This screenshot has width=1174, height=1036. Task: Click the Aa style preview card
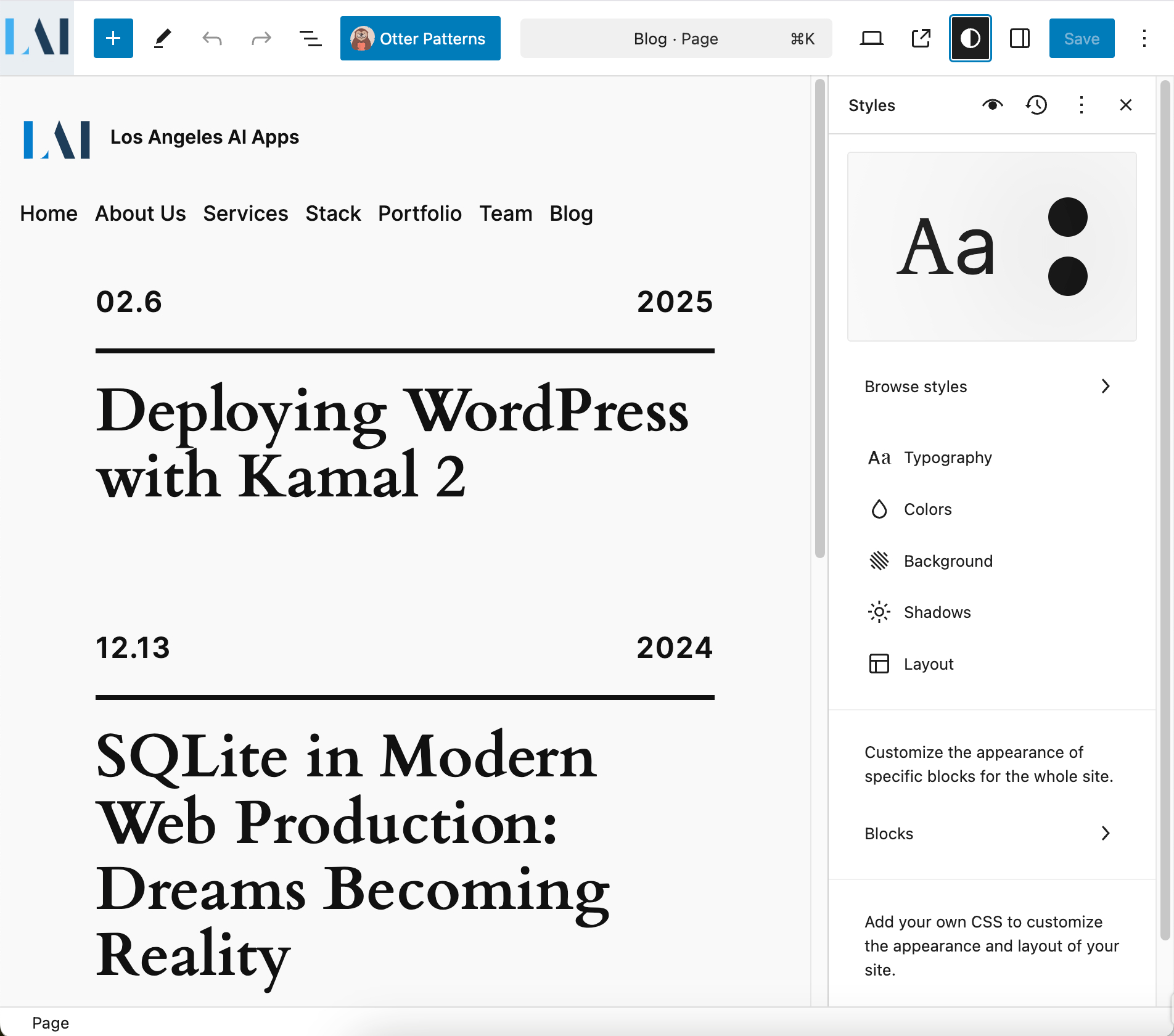point(991,247)
